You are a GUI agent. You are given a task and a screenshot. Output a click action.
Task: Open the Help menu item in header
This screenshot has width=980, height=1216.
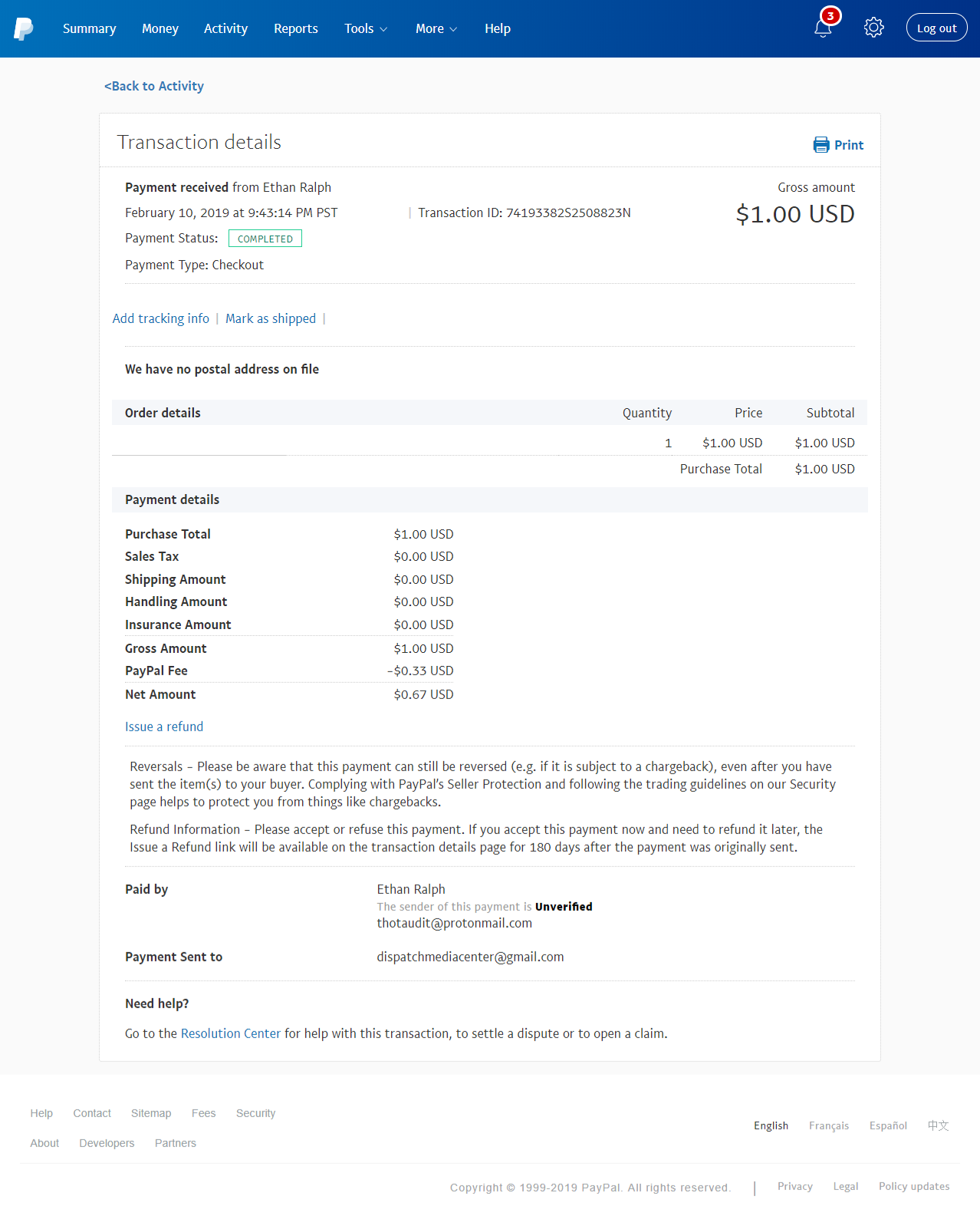497,28
